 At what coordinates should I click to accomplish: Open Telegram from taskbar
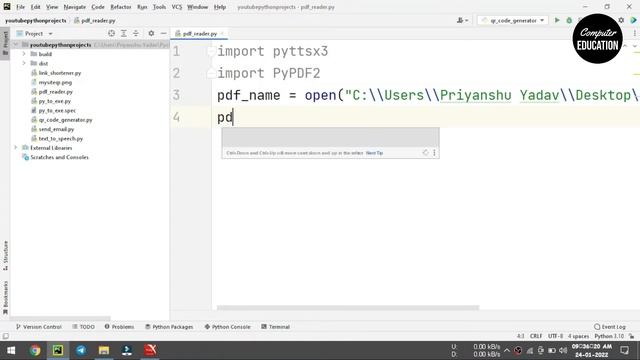click(81, 350)
